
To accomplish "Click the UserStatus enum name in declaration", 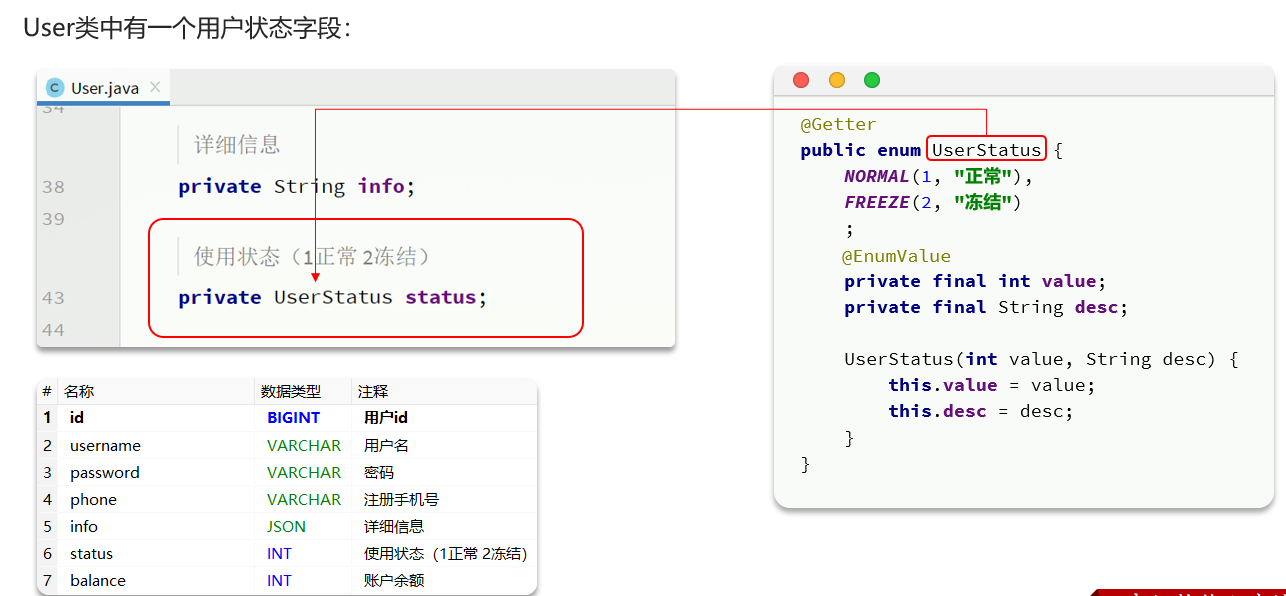I will coord(986,150).
